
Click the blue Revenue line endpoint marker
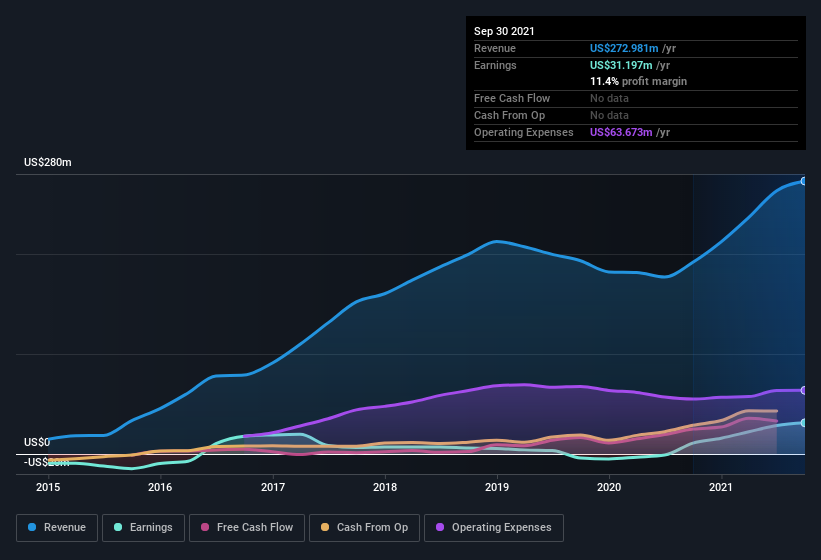coord(803,181)
